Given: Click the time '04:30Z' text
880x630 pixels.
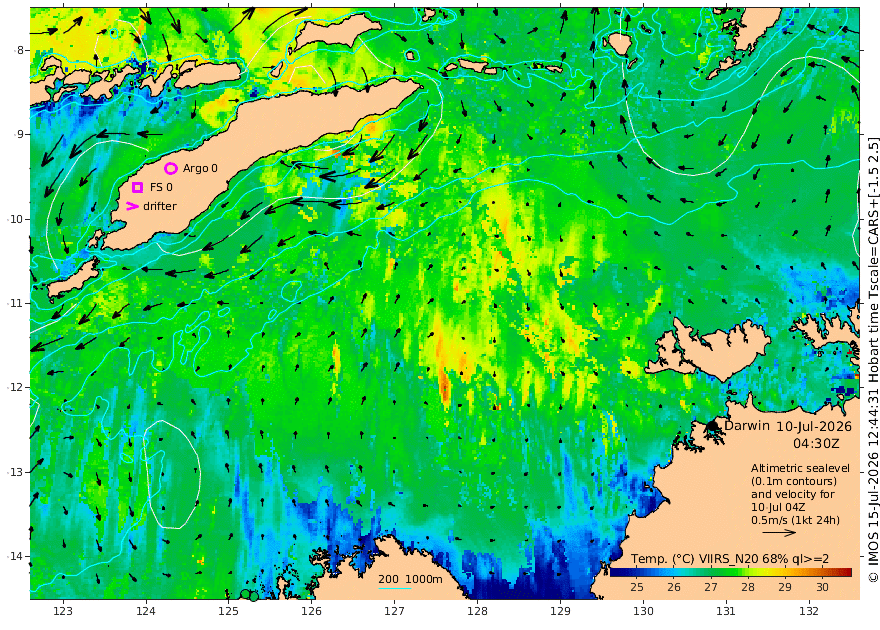Looking at the screenshot, I should pos(816,443).
